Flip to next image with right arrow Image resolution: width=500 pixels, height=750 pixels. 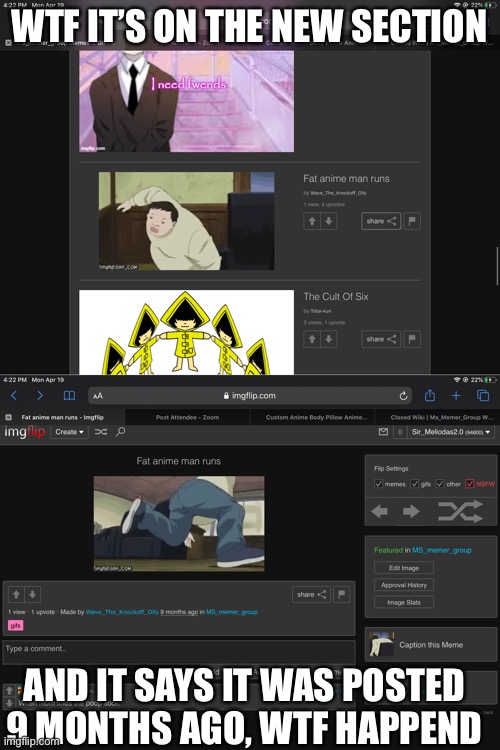(x=411, y=511)
